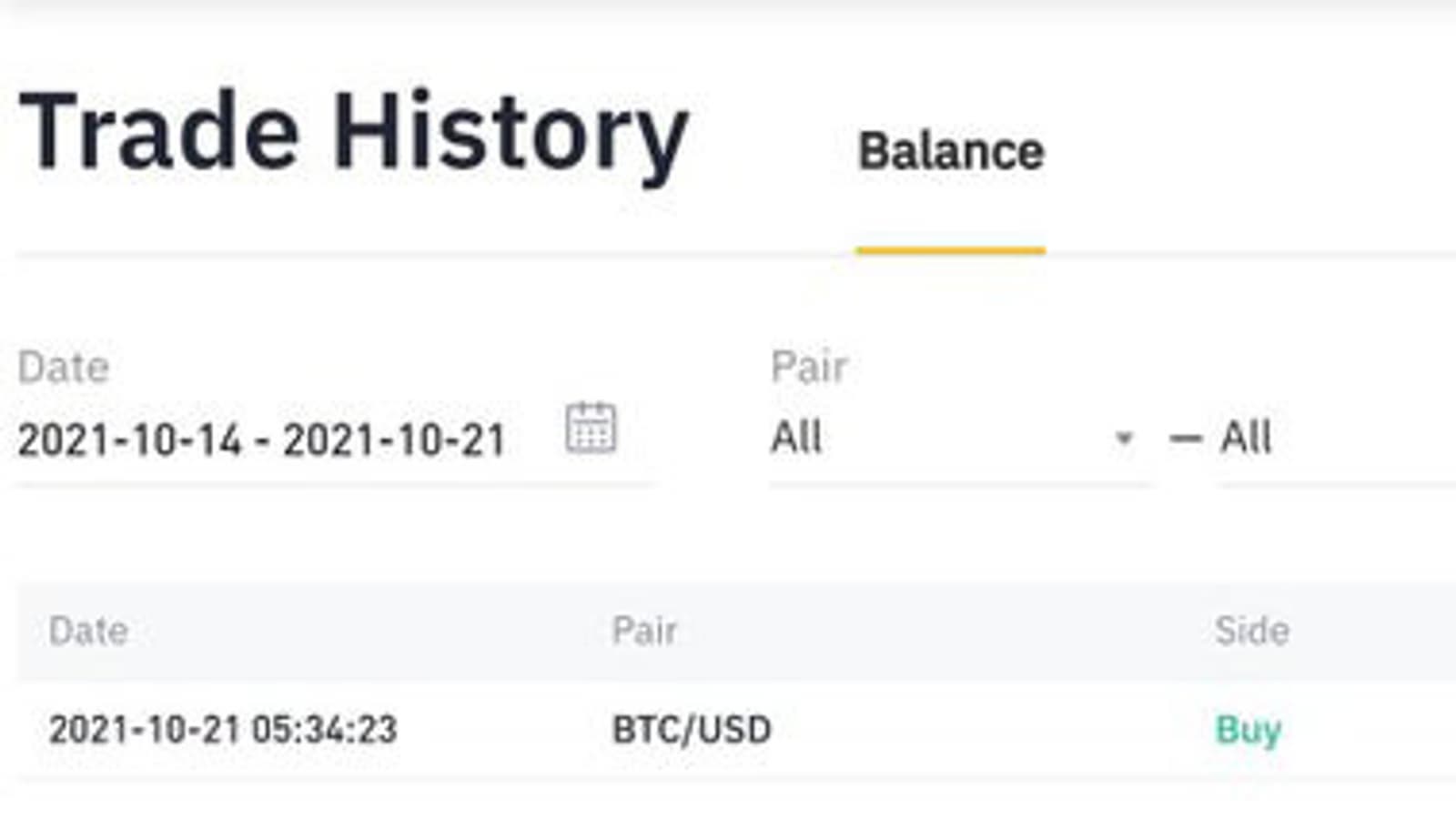Viewport: 1456px width, 819px height.
Task: Sort by the Side column header
Action: [1251, 631]
